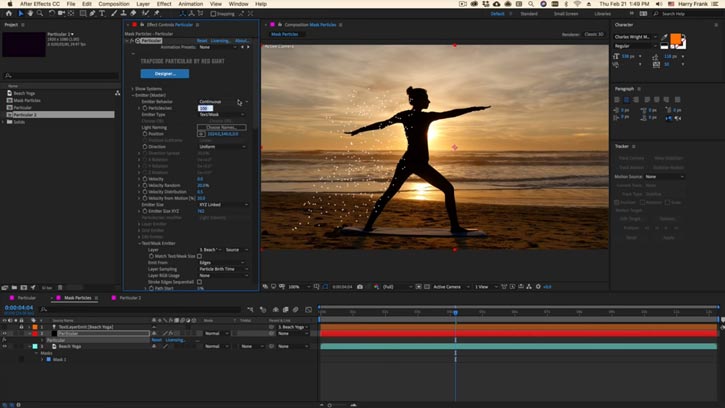Click the Designer... button

pyautogui.click(x=165, y=74)
